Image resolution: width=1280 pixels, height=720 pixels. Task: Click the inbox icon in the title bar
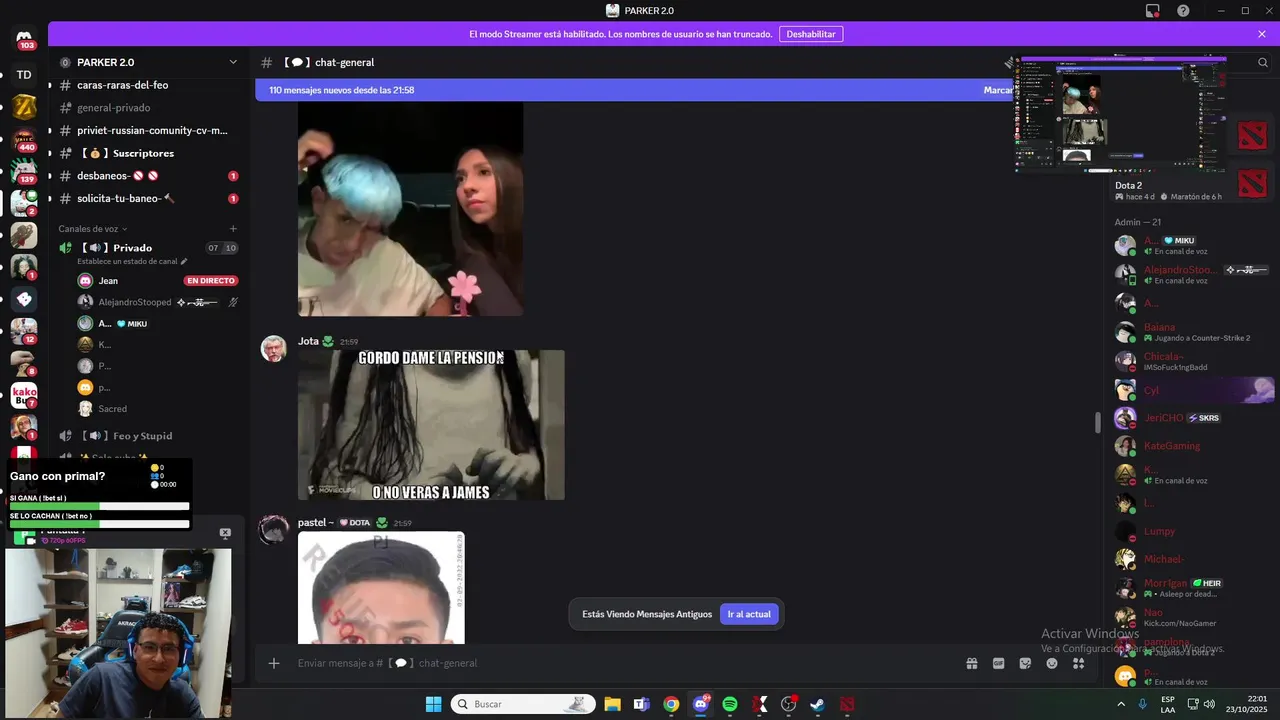tap(1153, 10)
